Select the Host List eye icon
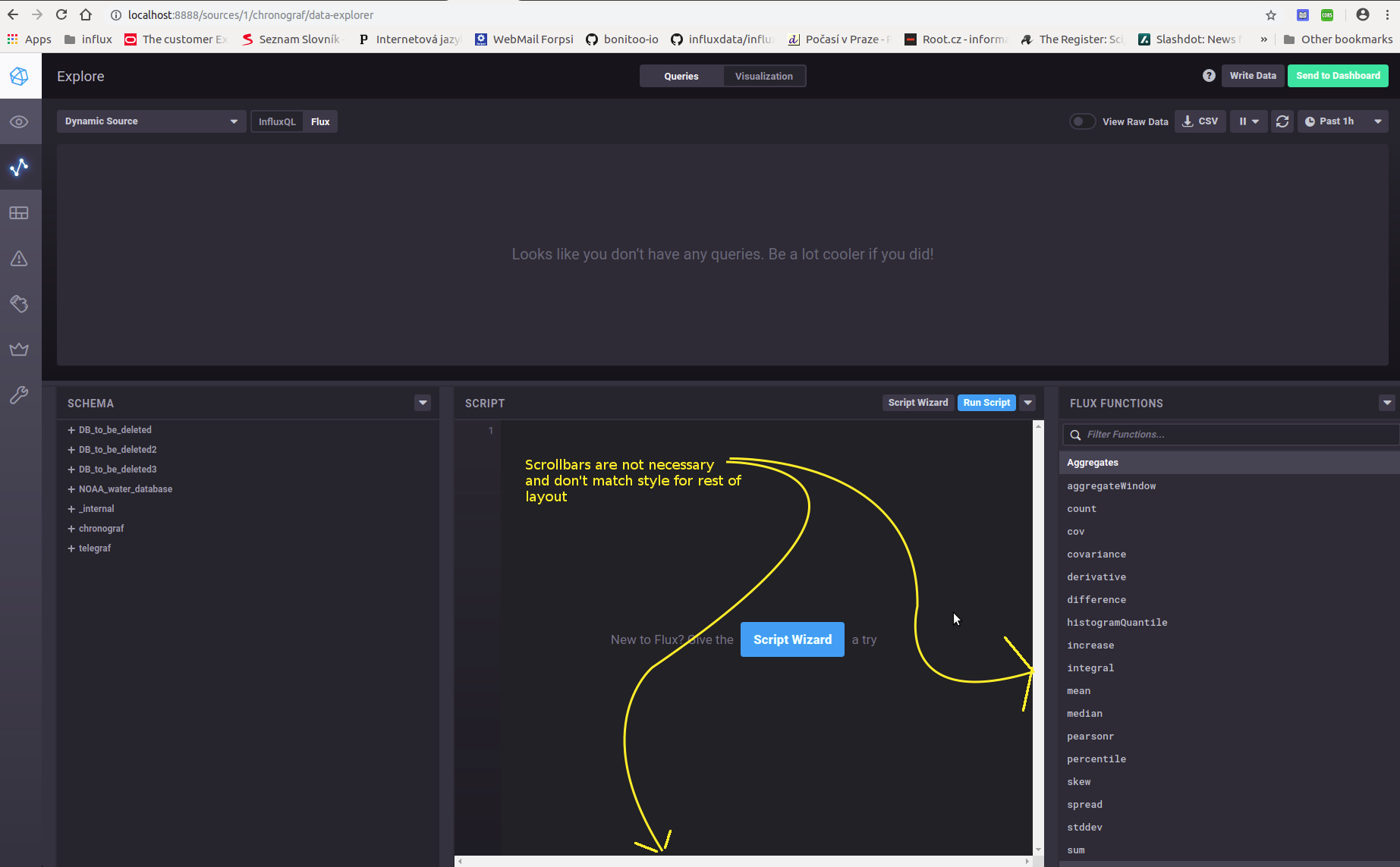1400x867 pixels. tap(19, 121)
